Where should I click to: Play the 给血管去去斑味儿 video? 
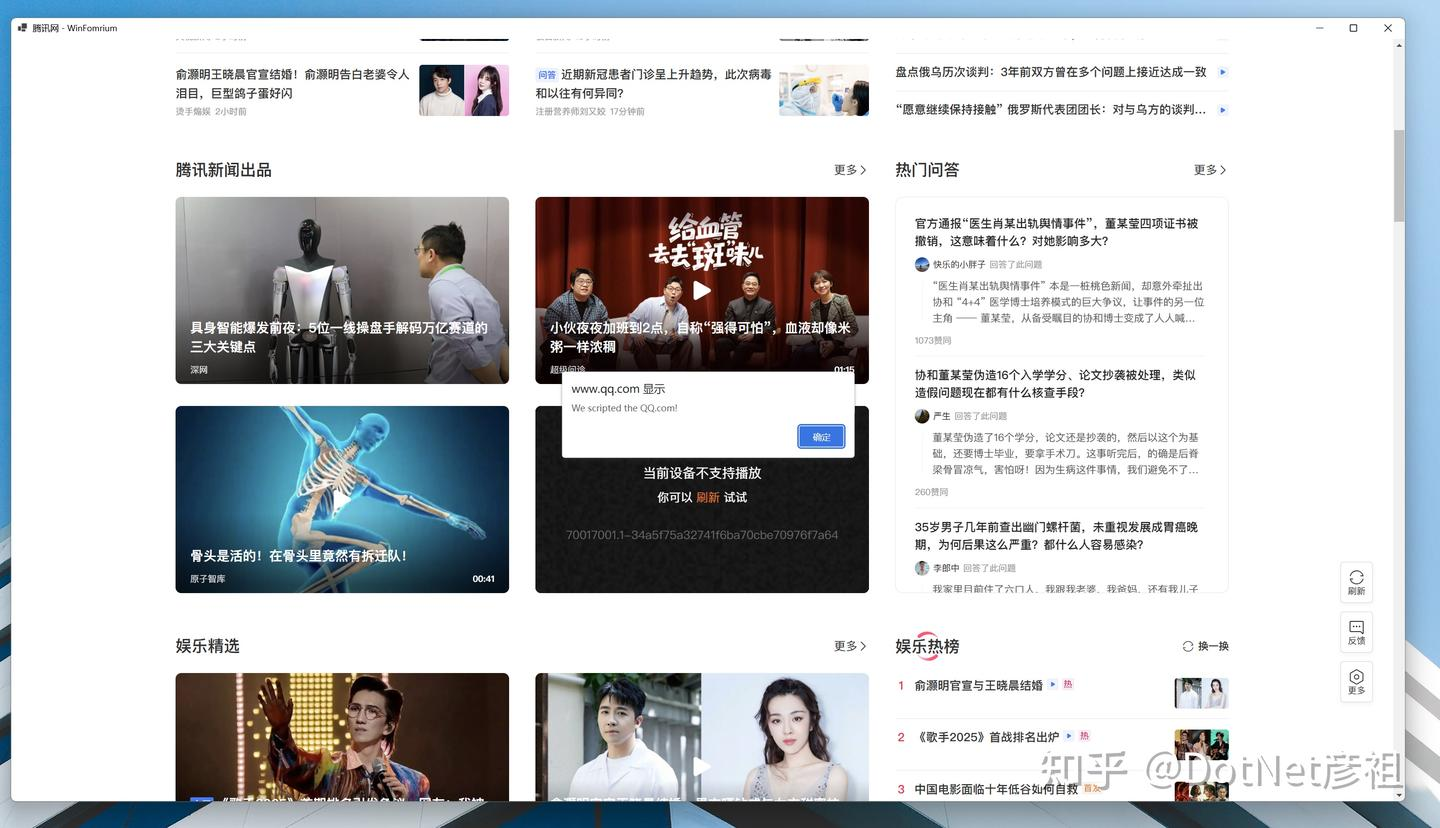tap(702, 290)
